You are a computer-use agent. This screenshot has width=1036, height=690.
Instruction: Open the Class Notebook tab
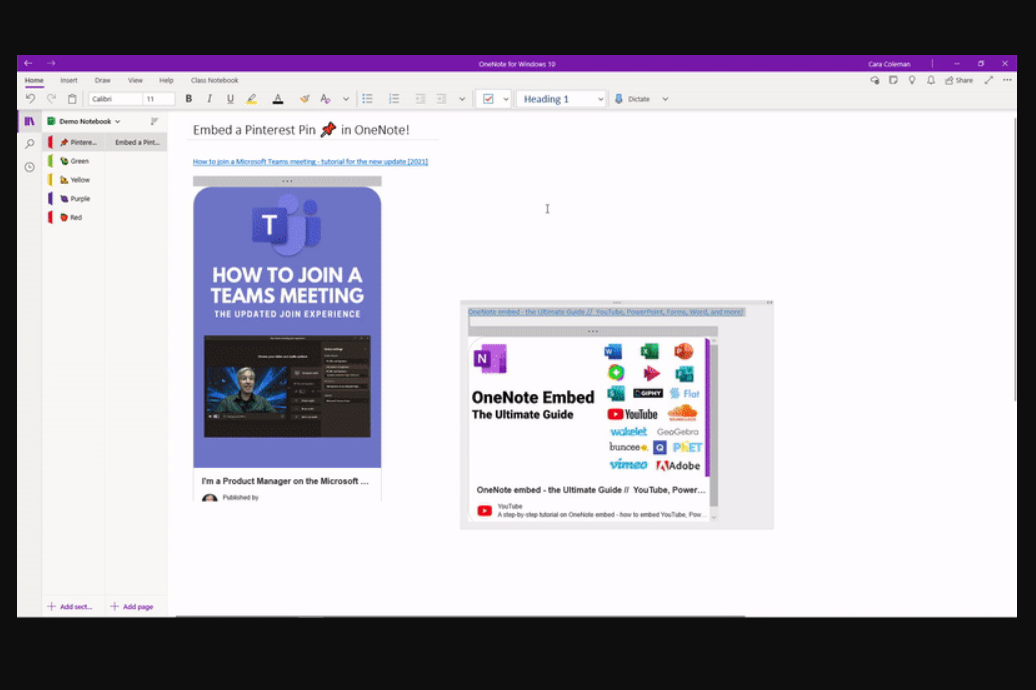click(x=215, y=81)
